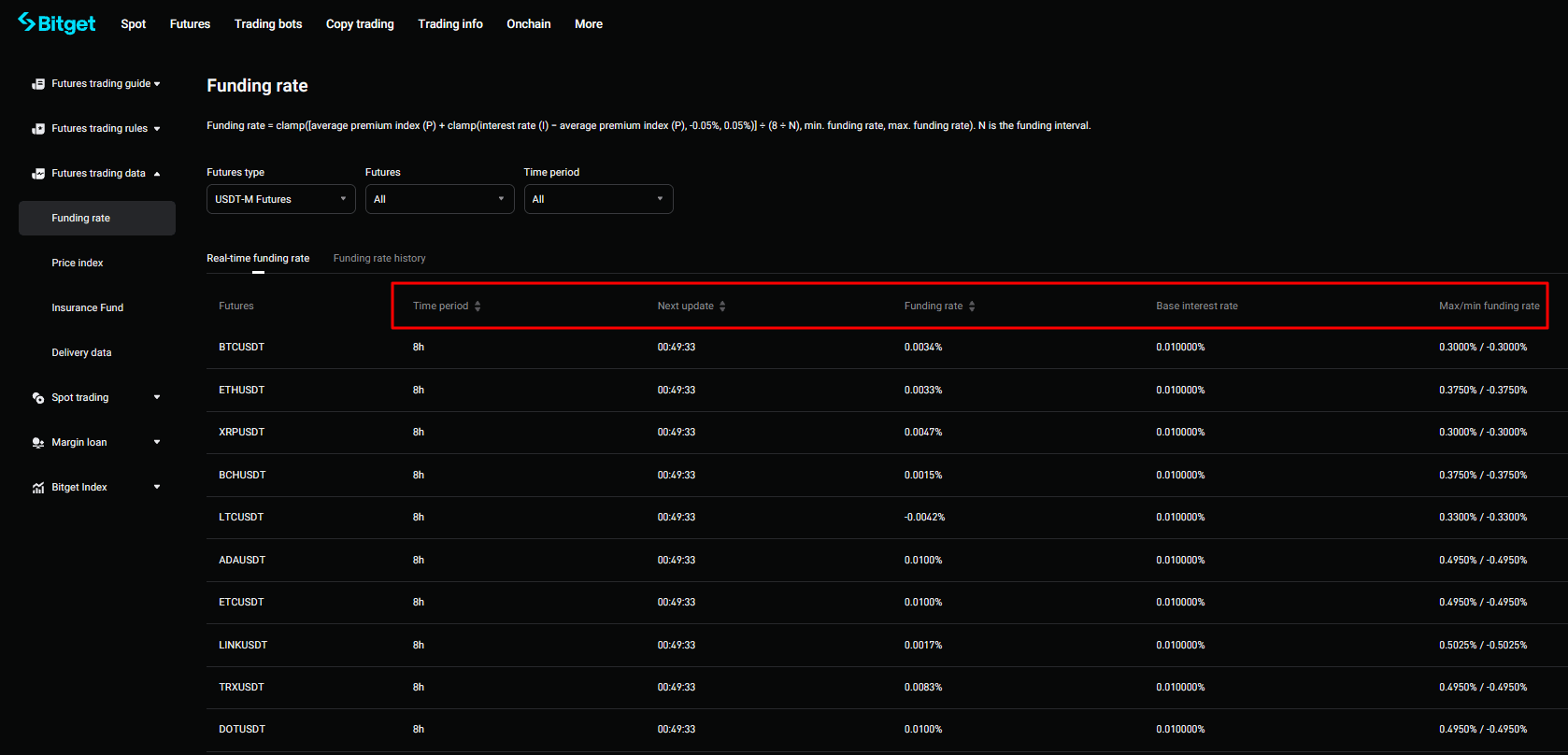Open the Time period filter dropdown
This screenshot has height=755, width=1568.
click(599, 199)
